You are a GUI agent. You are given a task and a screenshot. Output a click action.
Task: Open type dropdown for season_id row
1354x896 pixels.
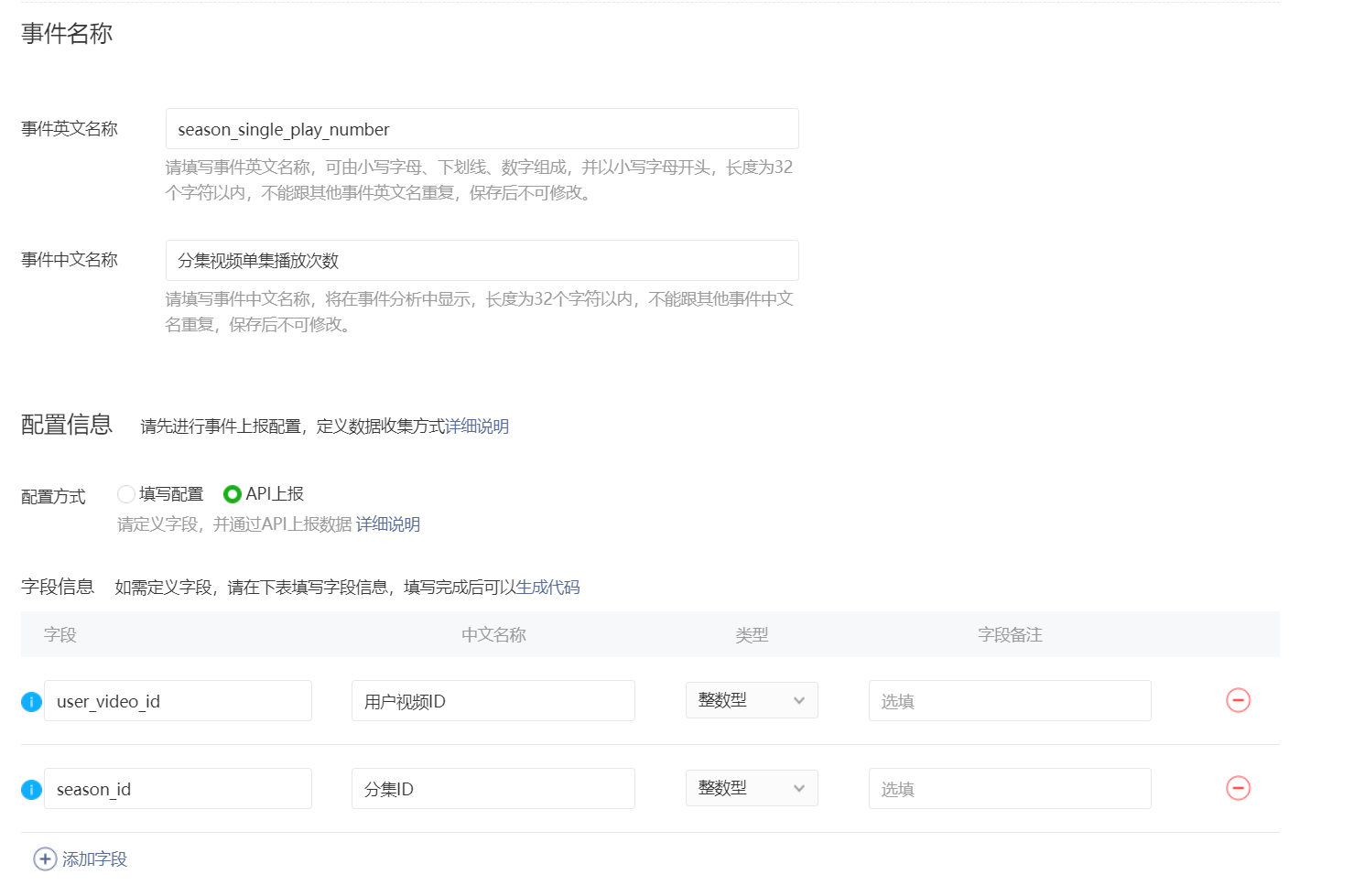pos(752,788)
